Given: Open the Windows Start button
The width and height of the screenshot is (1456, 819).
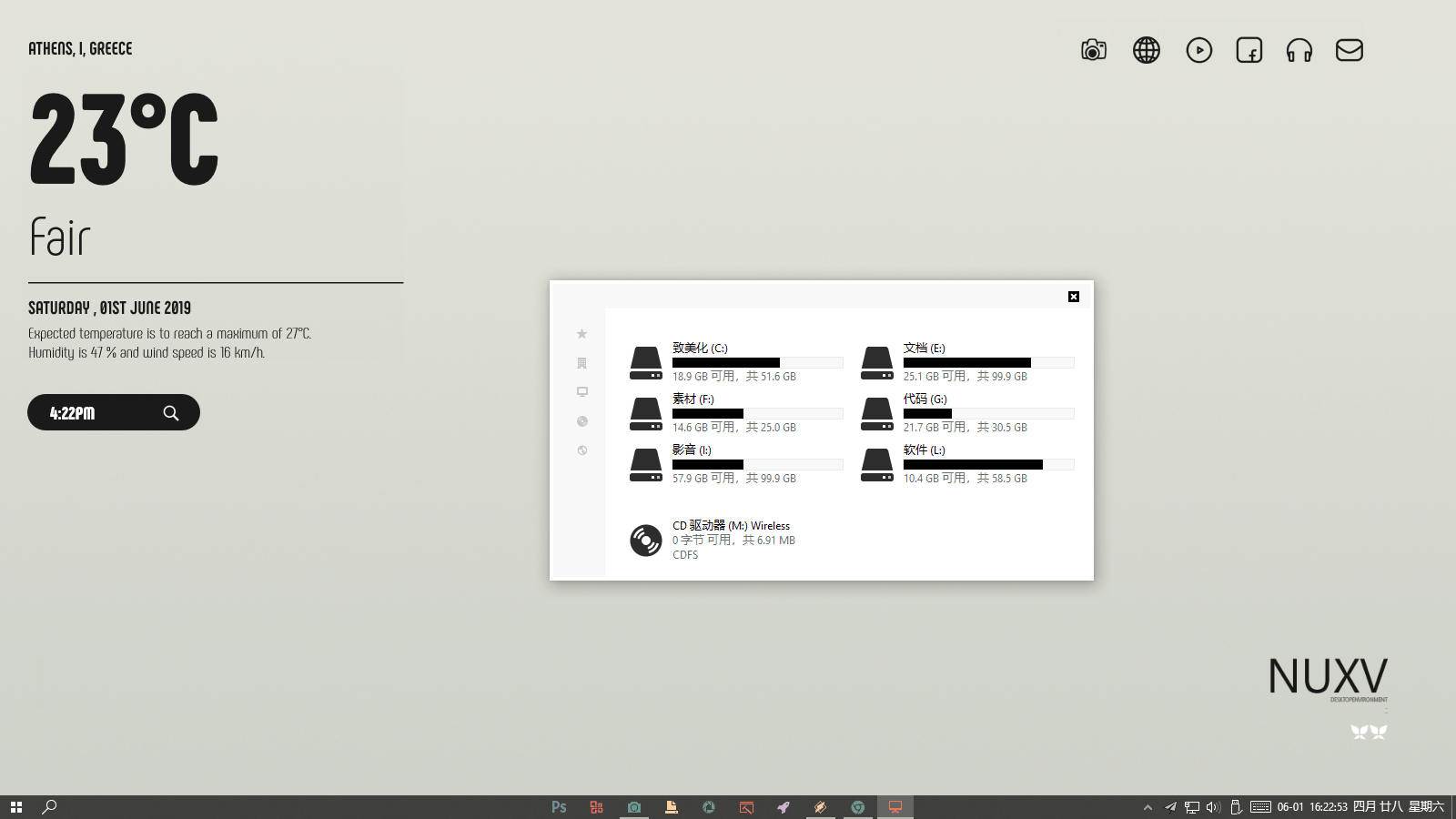Looking at the screenshot, I should pyautogui.click(x=16, y=807).
